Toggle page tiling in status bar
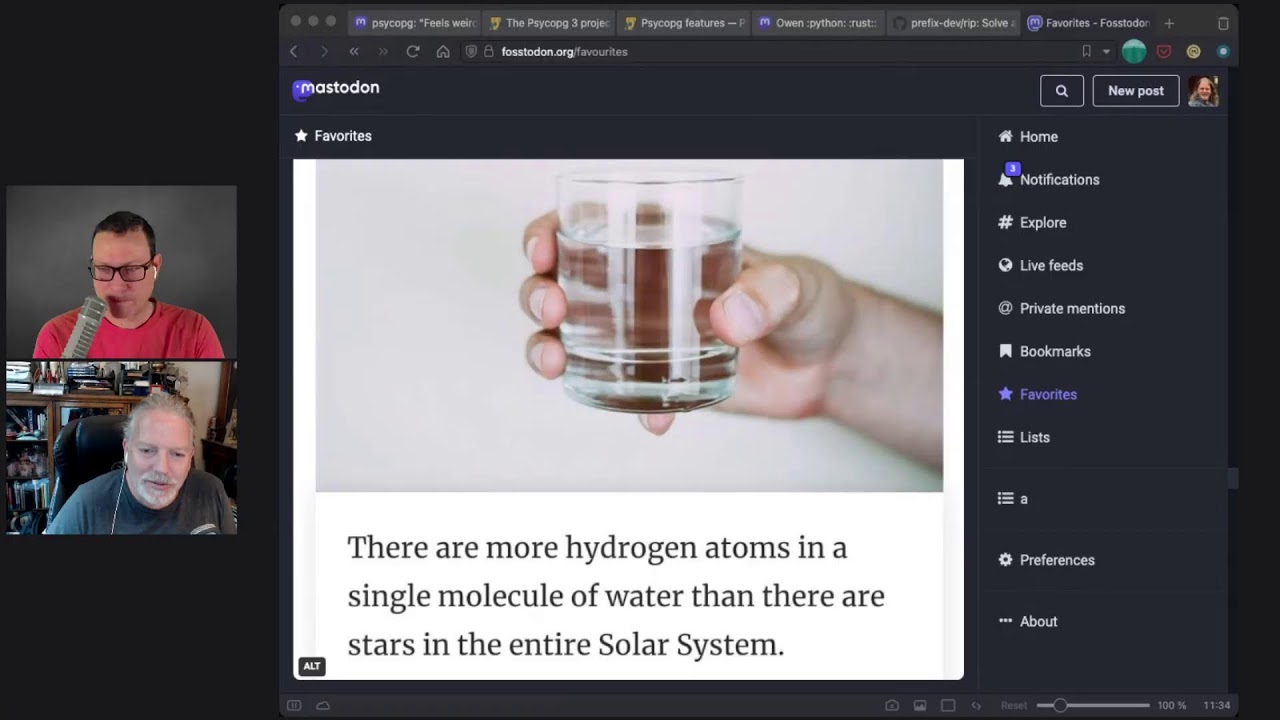Image resolution: width=1280 pixels, height=720 pixels. coord(948,706)
